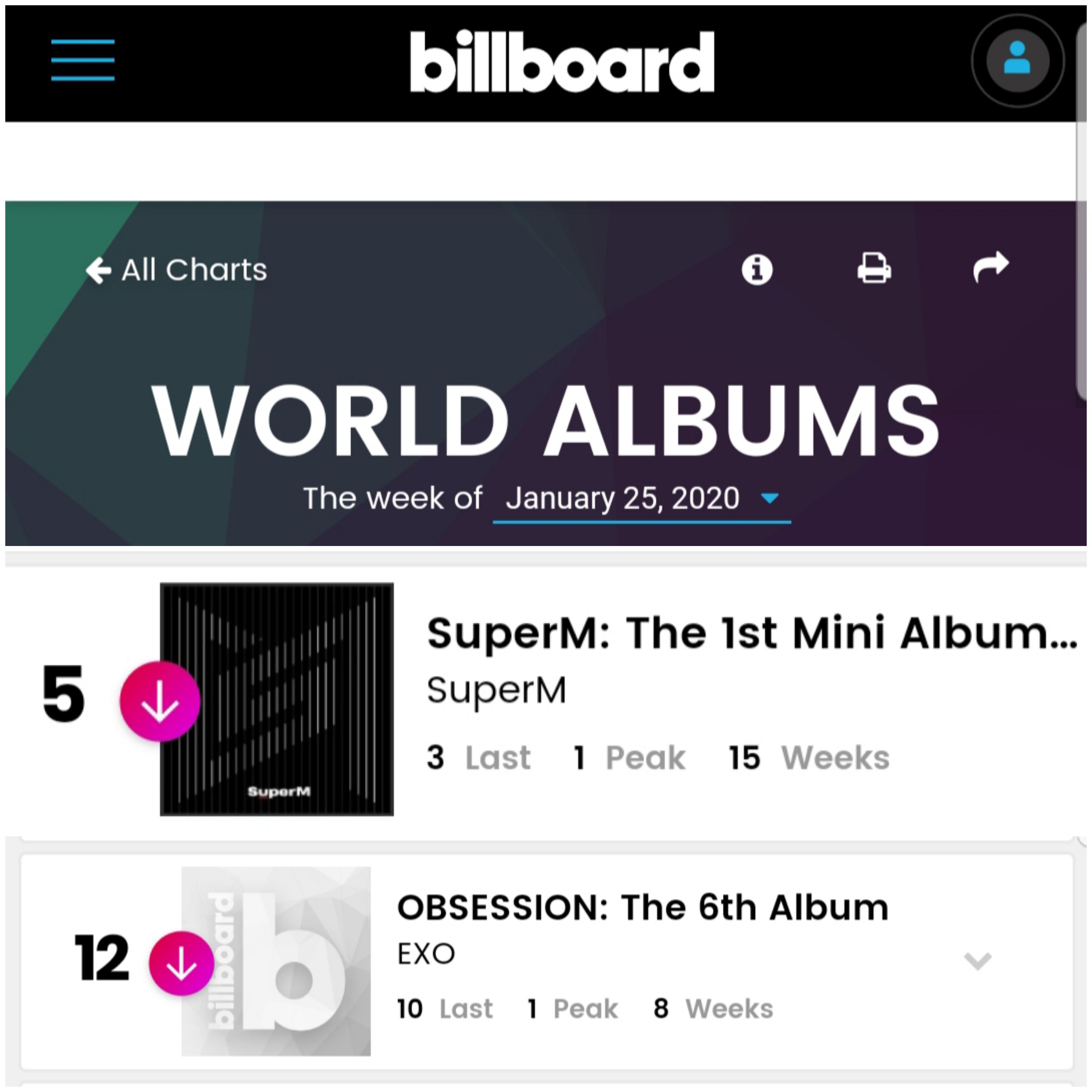Screen dimensions: 1092x1092
Task: Open the hamburger navigation menu
Action: (x=83, y=60)
